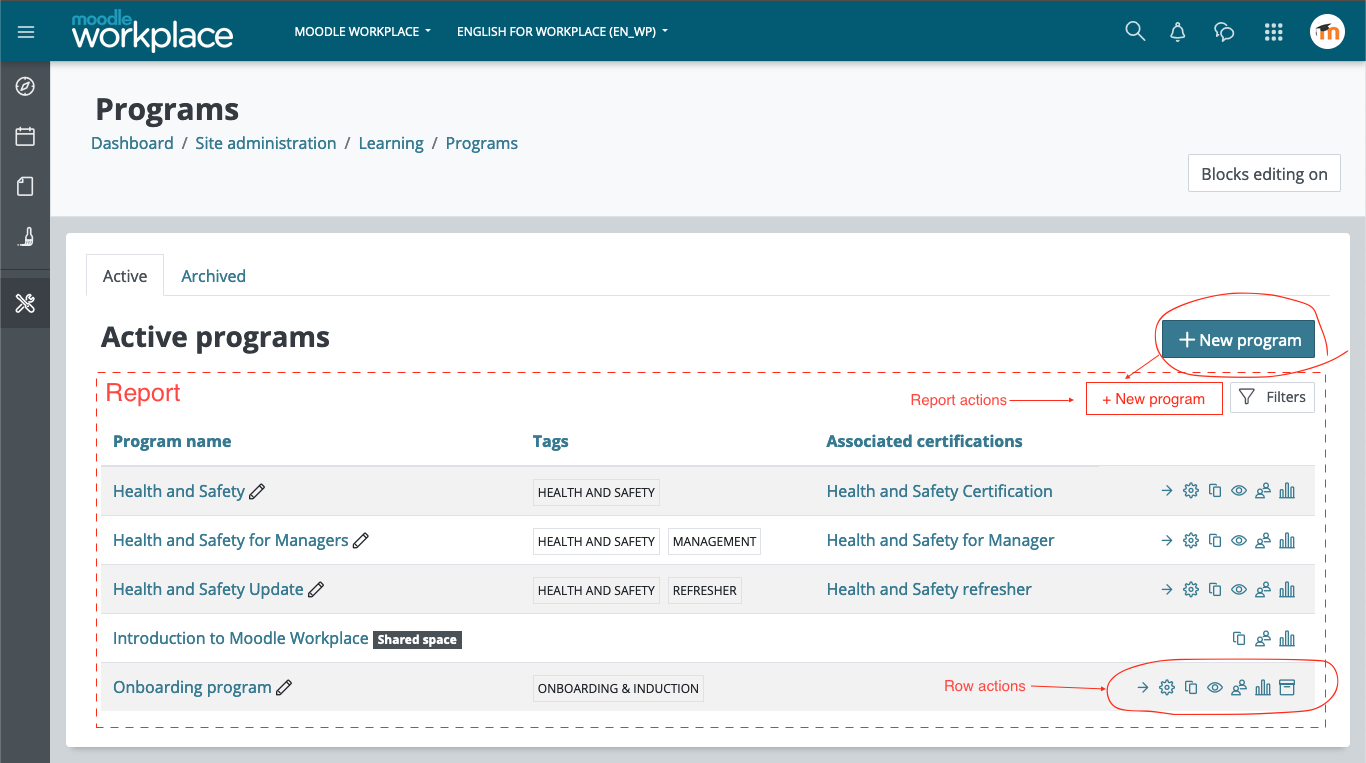Open the compass dashboard icon in sidebar
The image size is (1366, 763).
tap(25, 87)
